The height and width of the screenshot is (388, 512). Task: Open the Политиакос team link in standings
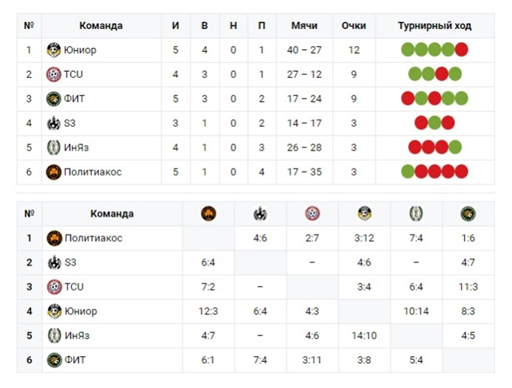(93, 172)
